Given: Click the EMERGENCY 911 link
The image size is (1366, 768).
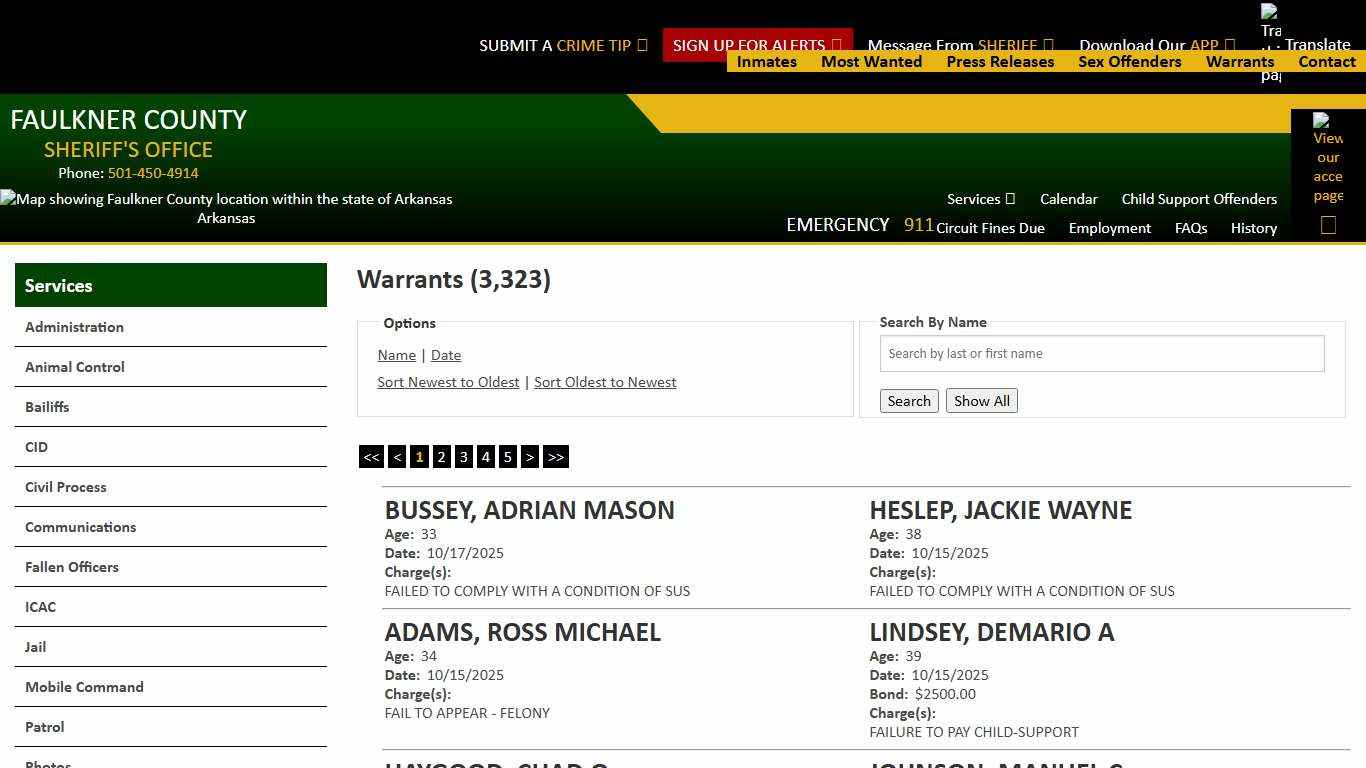Looking at the screenshot, I should coord(861,225).
